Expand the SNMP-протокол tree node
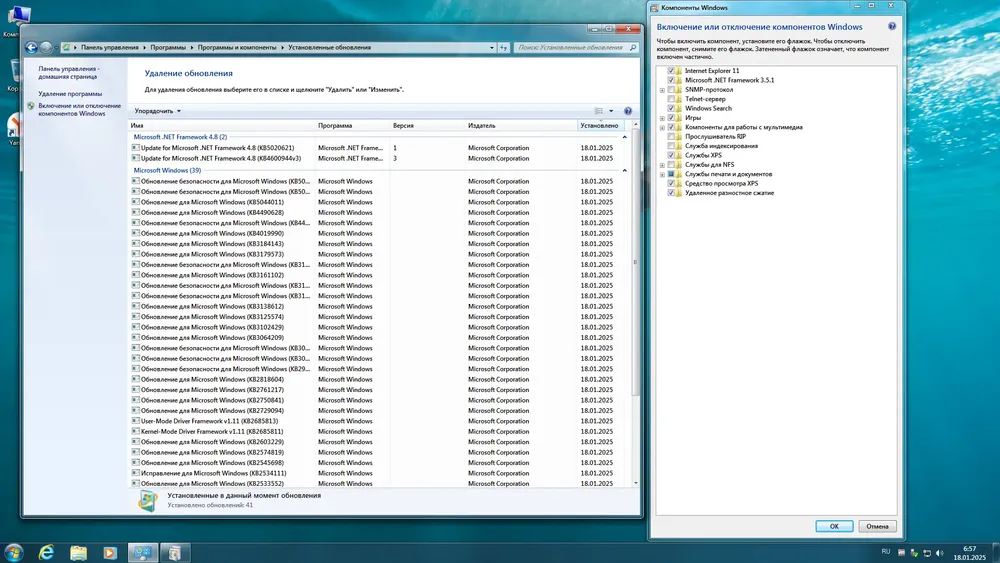Screen dimensions: 1000x563 point(662,90)
